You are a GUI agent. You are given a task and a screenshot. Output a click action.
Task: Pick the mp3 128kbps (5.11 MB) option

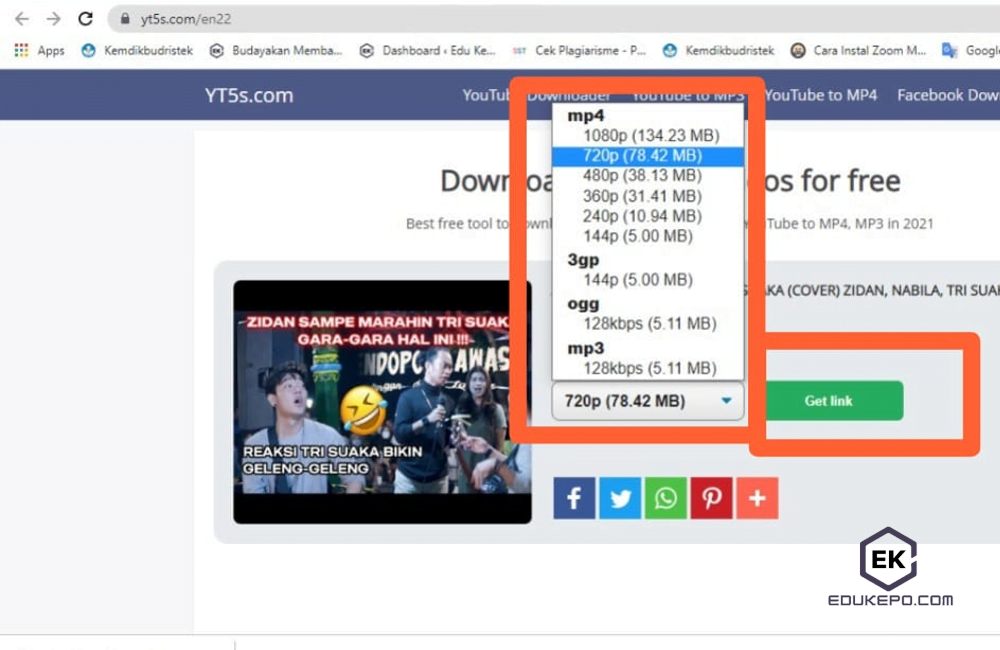click(x=649, y=367)
